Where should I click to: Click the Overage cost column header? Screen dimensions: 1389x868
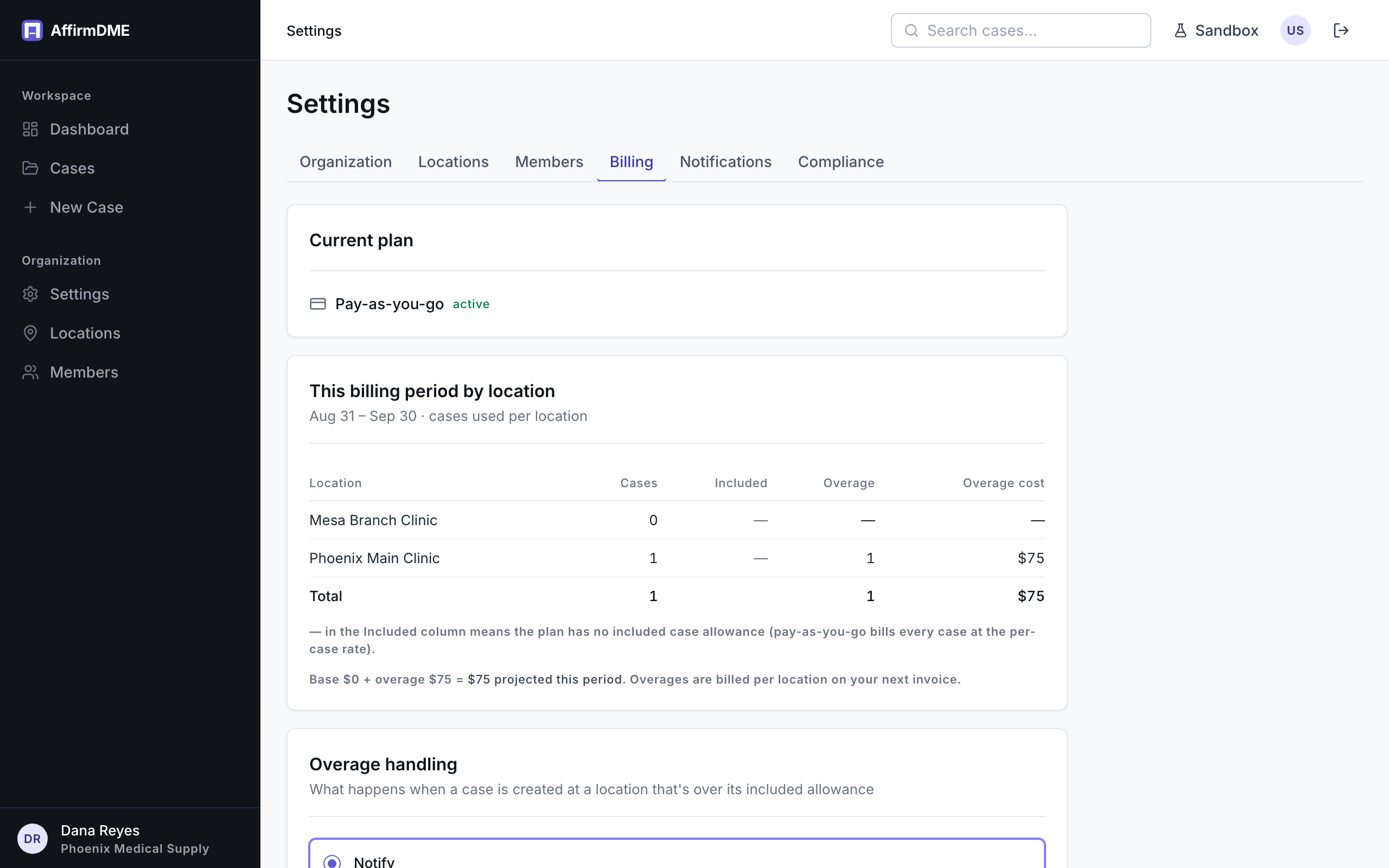tap(1003, 483)
